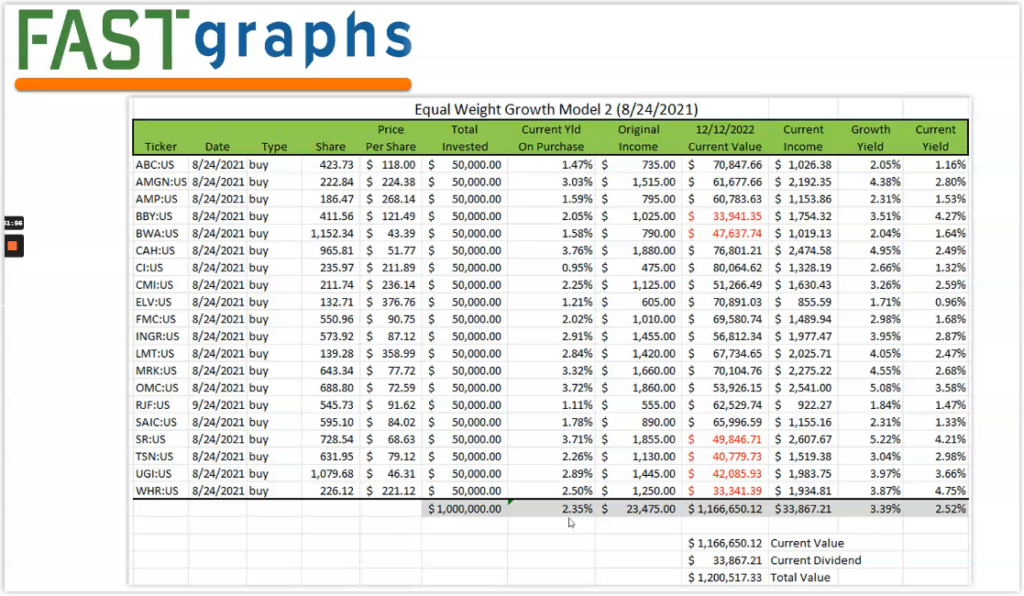Select the Date column header

coord(217,146)
